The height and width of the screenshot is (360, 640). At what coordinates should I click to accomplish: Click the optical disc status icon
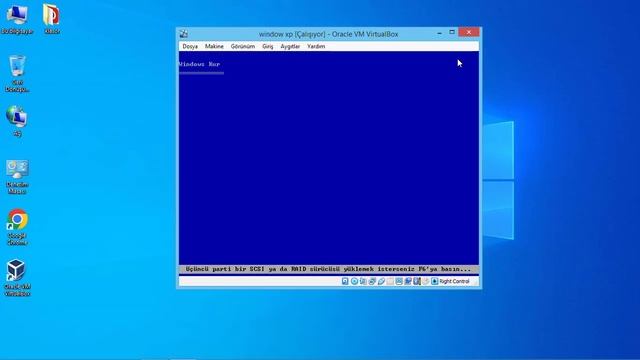tap(354, 281)
